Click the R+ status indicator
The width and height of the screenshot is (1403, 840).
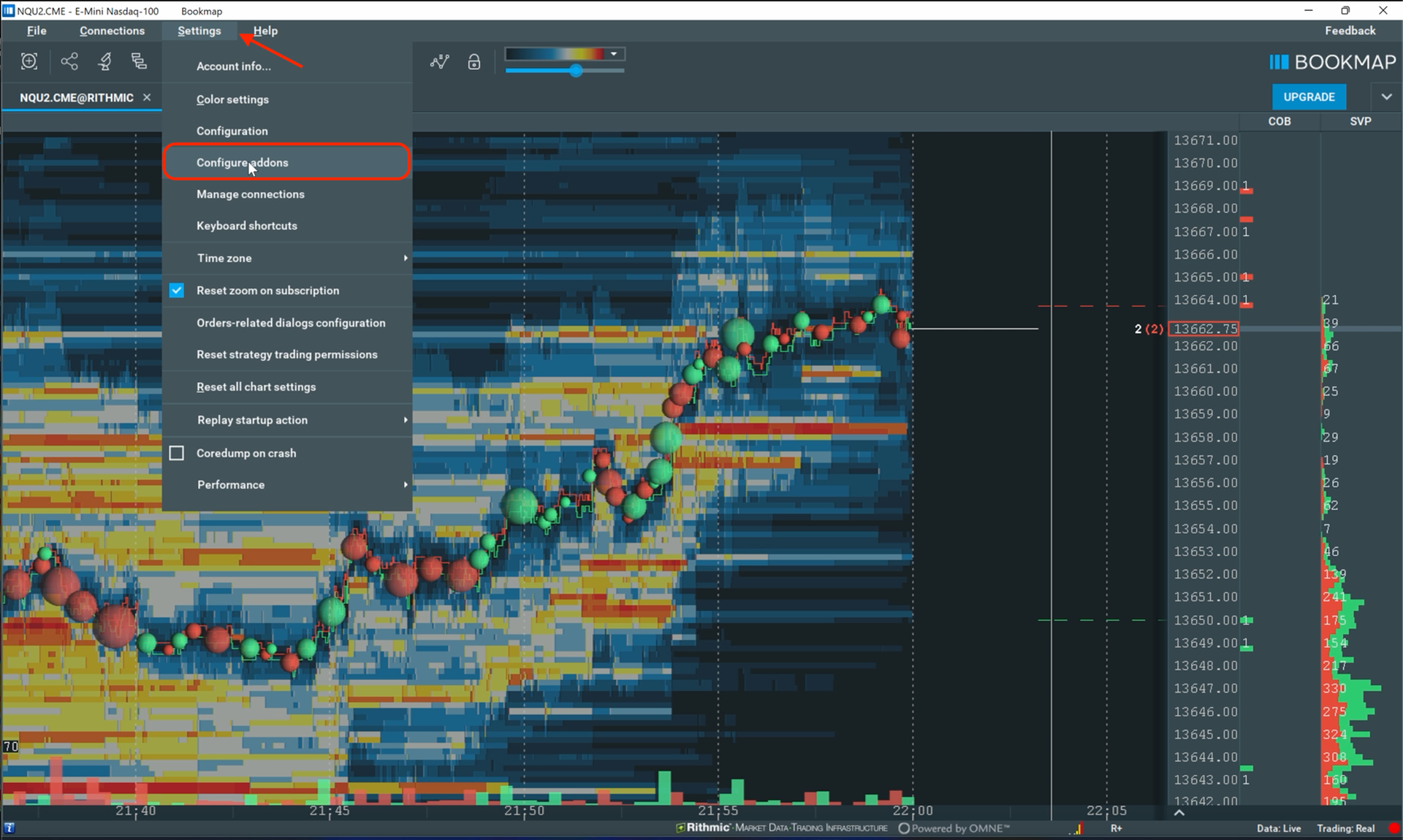[1117, 828]
